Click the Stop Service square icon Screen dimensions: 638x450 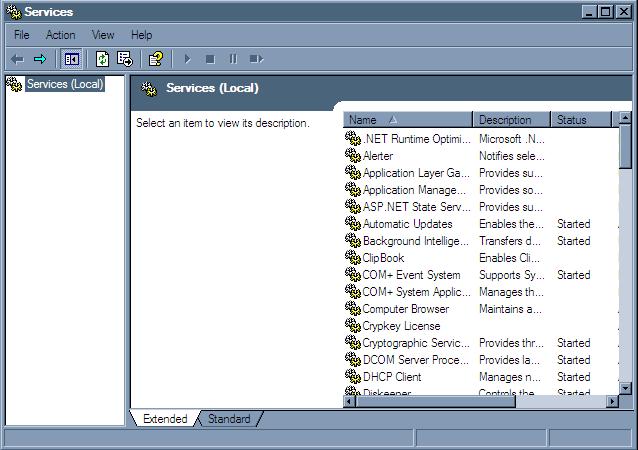pyautogui.click(x=210, y=59)
